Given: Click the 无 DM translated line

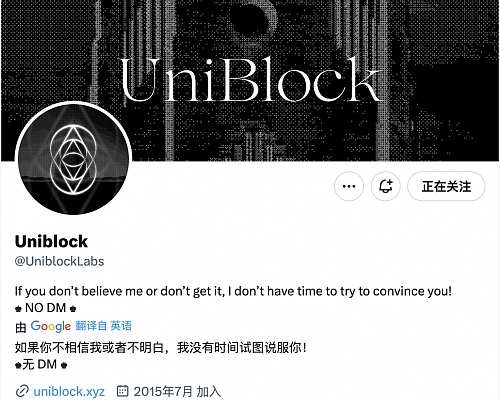Looking at the screenshot, I should [x=41, y=364].
